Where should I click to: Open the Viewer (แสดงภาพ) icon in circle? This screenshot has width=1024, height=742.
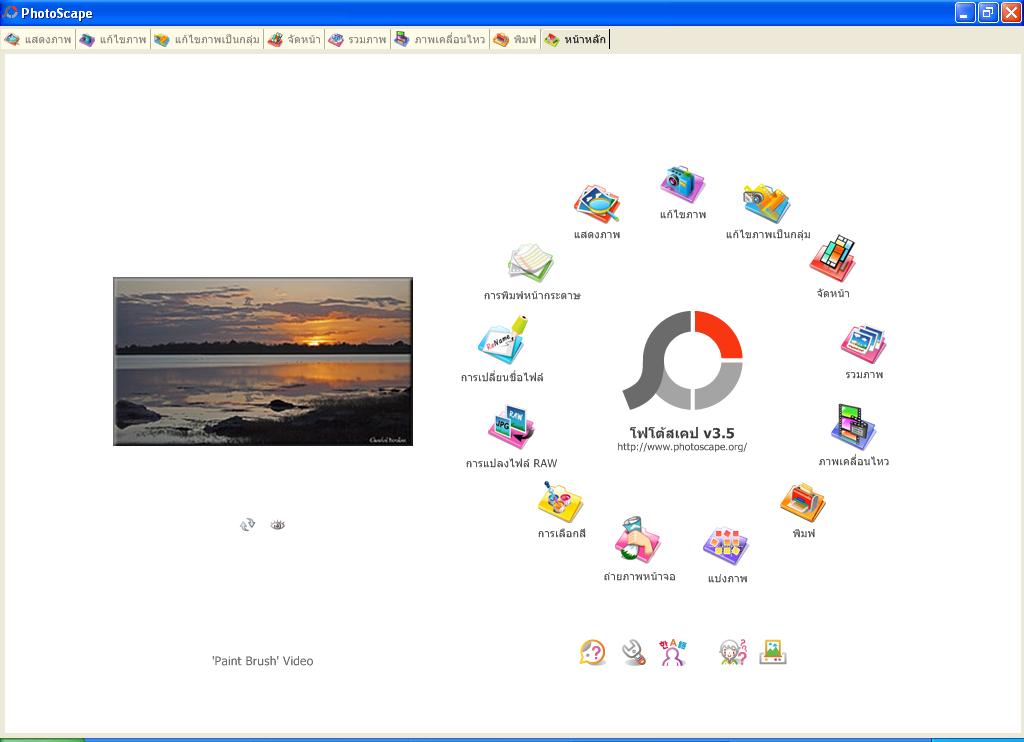point(596,204)
